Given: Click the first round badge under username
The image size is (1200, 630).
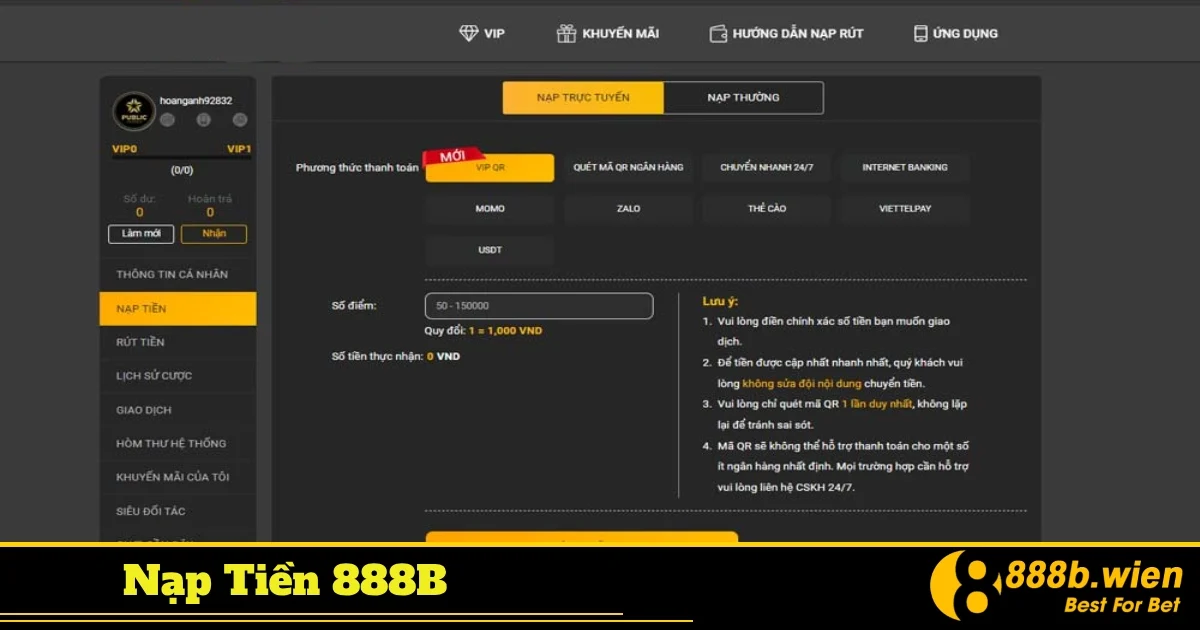Looking at the screenshot, I should click(x=167, y=120).
